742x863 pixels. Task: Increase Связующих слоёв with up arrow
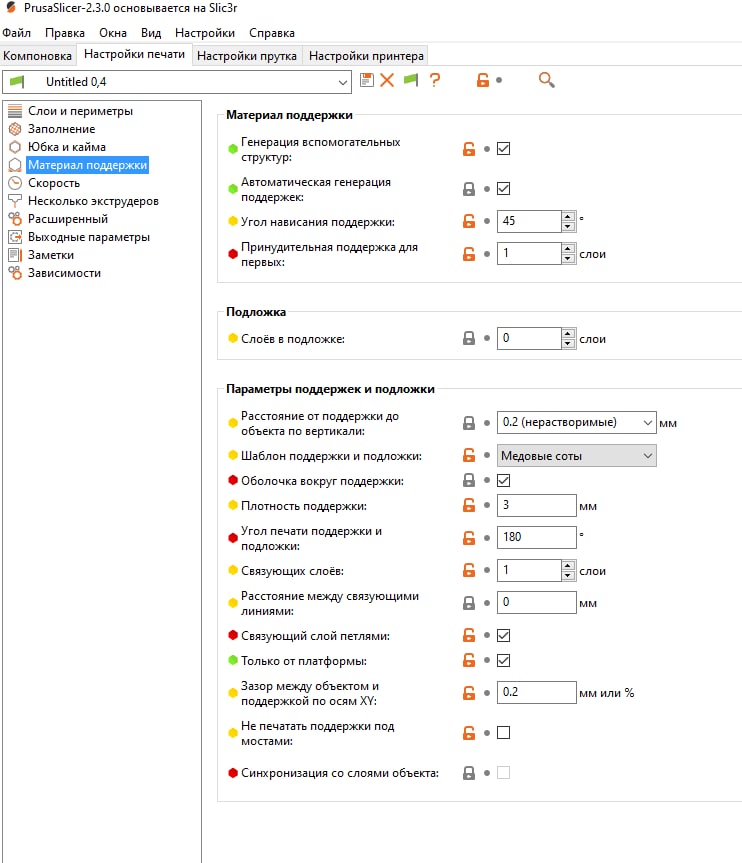tap(568, 565)
